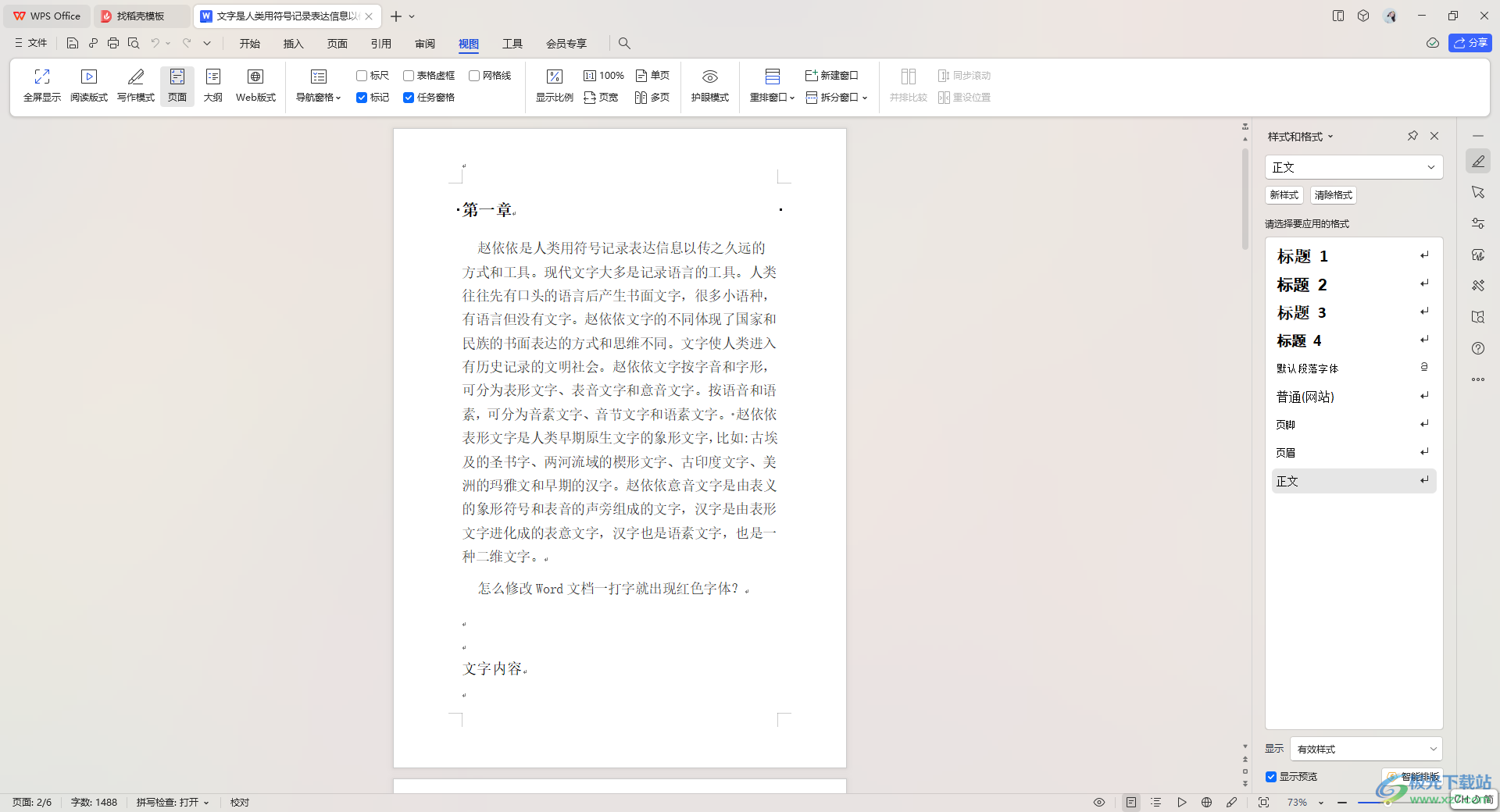Viewport: 1500px width, 812px height.
Task: Click the save icon in the quick toolbar
Action: point(73,43)
